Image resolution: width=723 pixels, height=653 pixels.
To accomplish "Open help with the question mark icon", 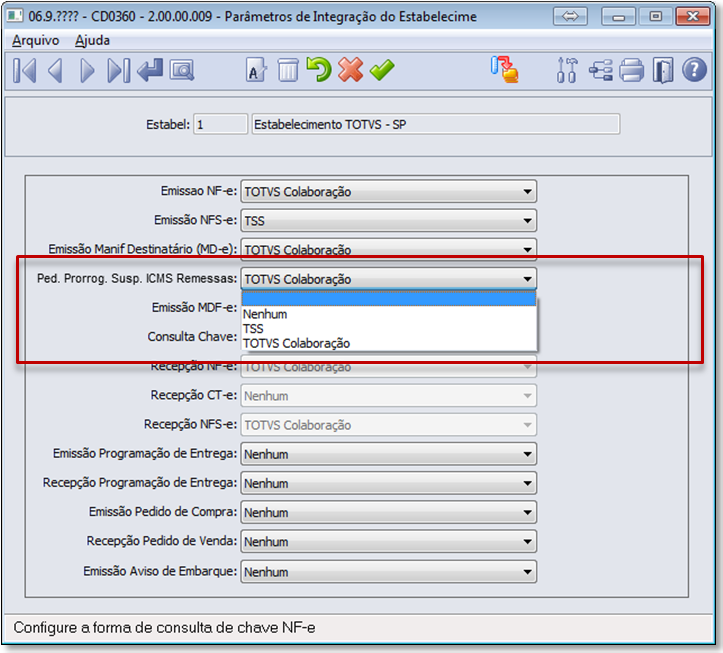I will click(694, 70).
